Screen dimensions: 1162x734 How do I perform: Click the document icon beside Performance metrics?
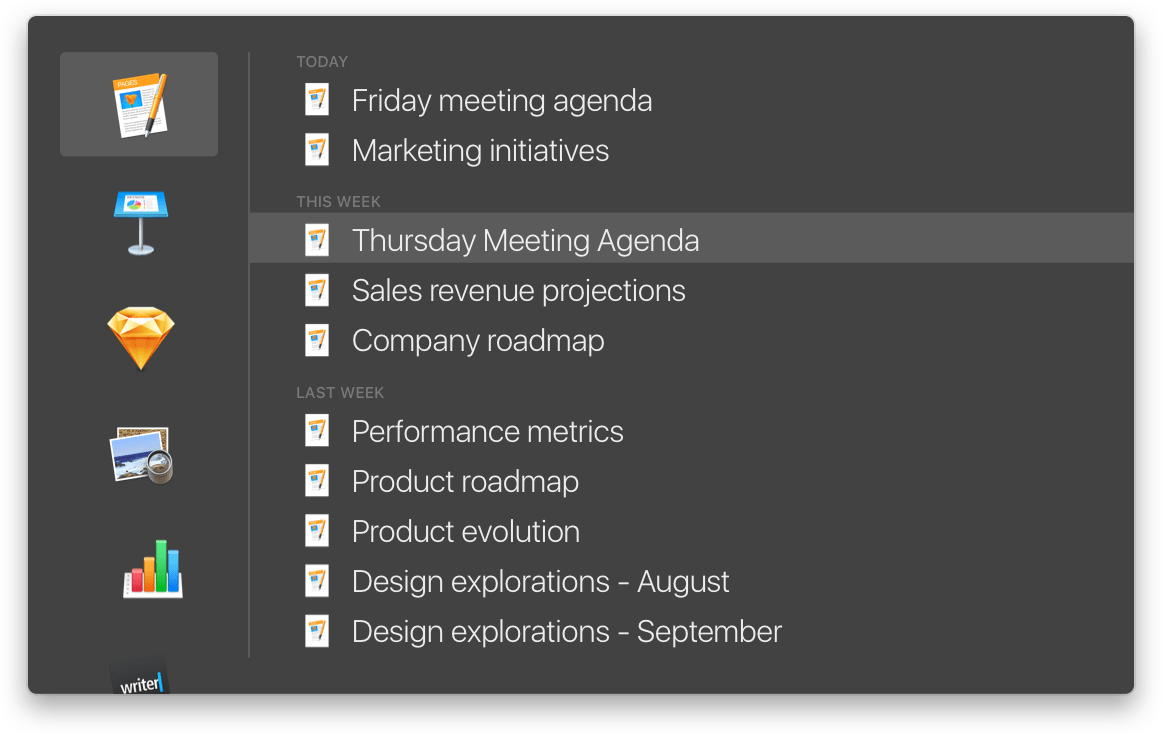[x=317, y=430]
